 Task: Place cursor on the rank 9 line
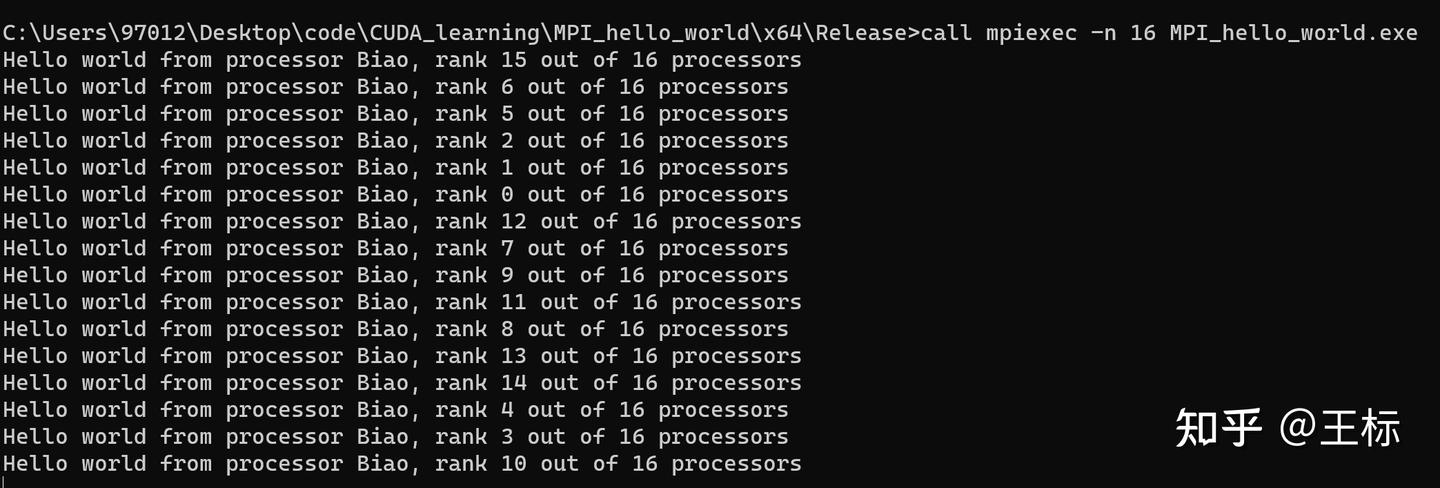(x=395, y=276)
